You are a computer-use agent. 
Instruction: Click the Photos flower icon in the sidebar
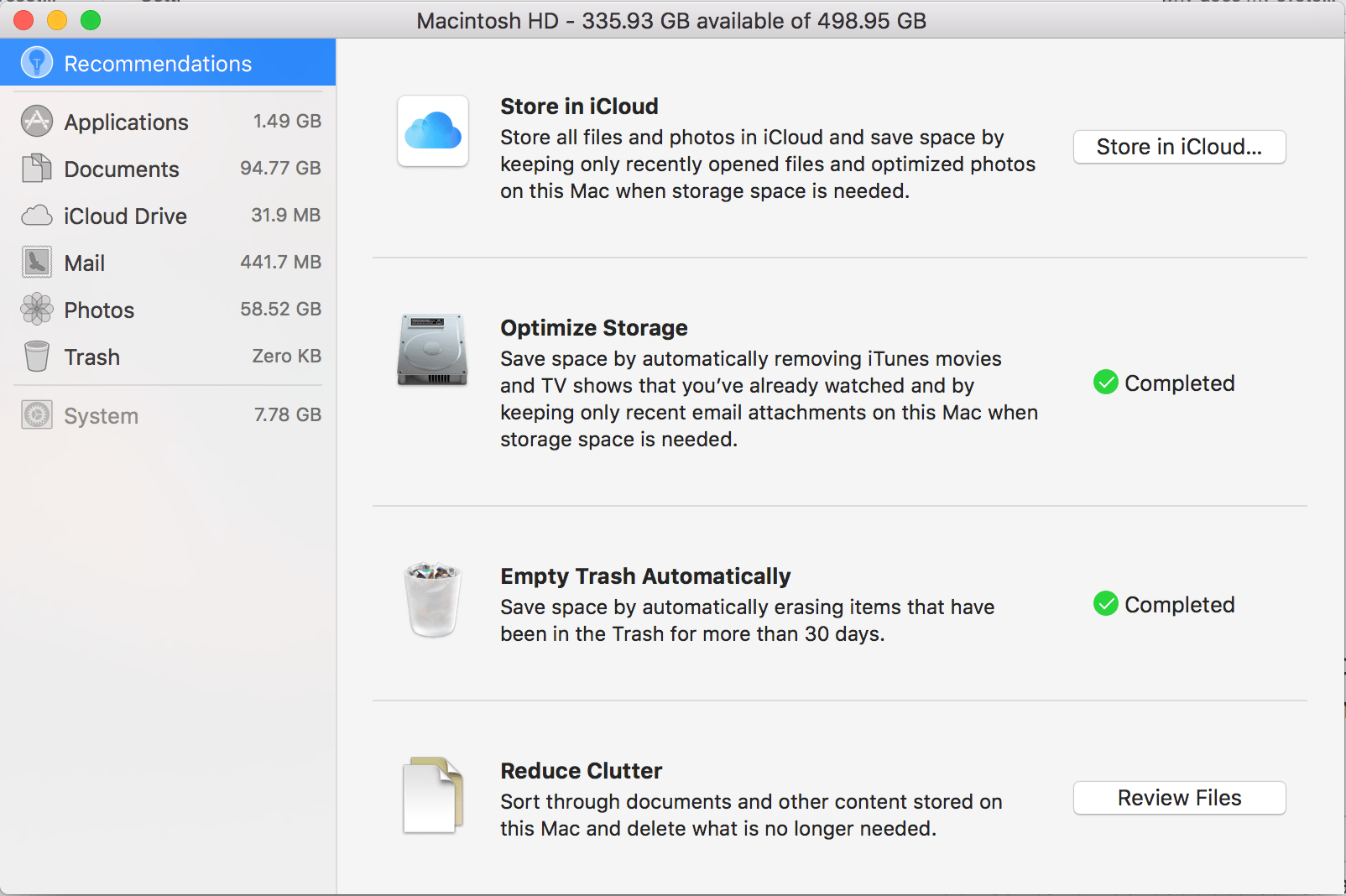(35, 309)
